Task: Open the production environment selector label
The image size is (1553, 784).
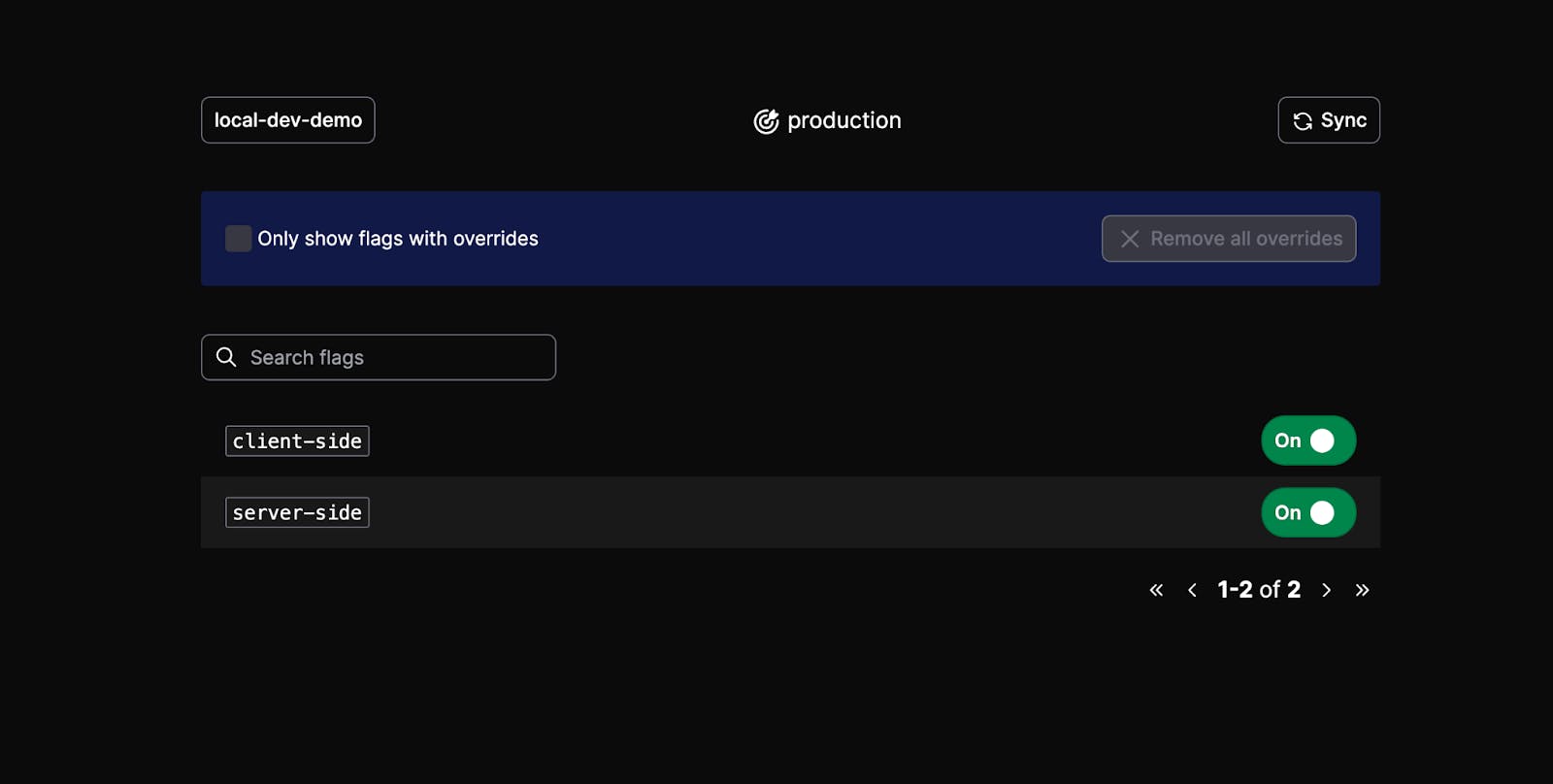Action: click(843, 120)
